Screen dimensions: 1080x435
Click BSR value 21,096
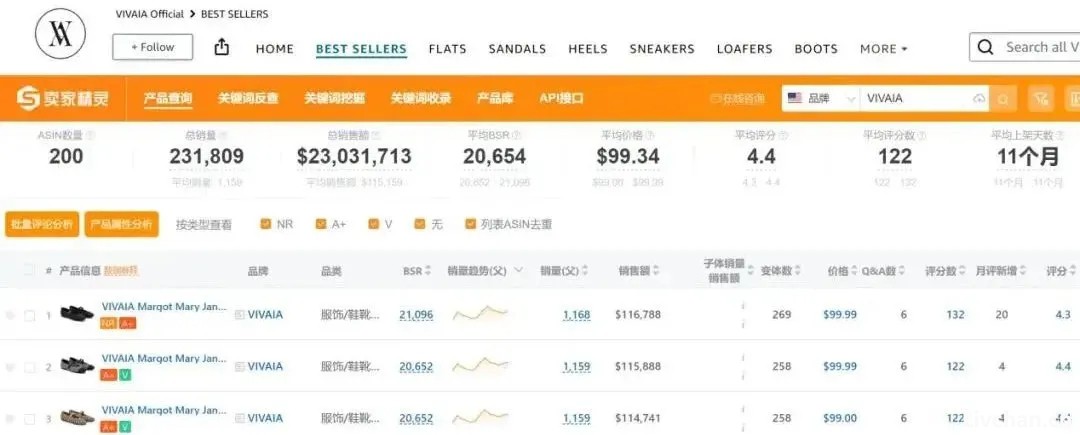click(x=416, y=315)
